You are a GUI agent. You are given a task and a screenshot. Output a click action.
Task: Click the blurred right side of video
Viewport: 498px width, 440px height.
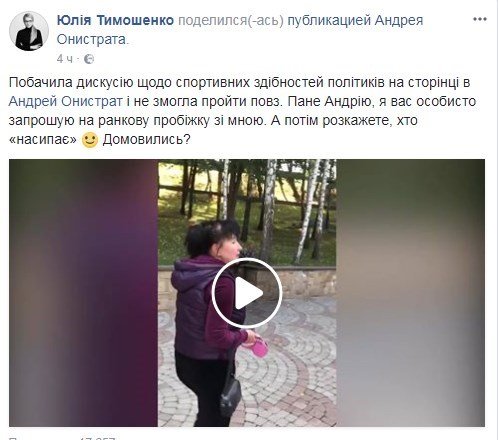411,293
